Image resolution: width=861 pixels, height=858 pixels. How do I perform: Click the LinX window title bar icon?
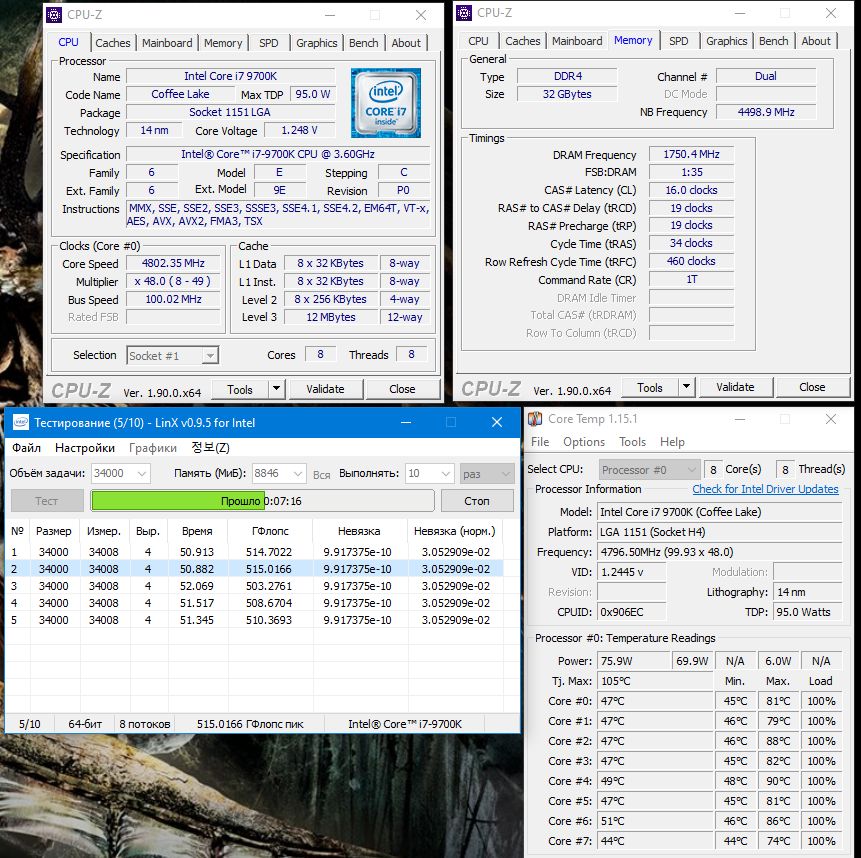[20, 422]
